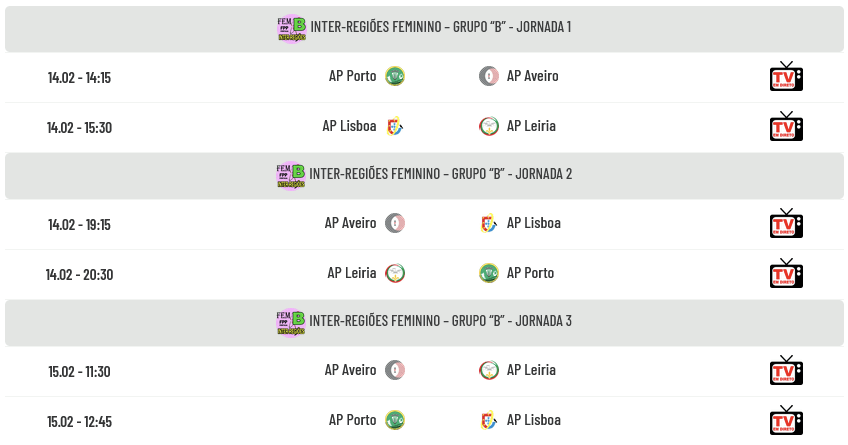Screen dimensions: 848x445
Task: Click Grupo B badge in Jornada 3 header
Action: click(x=291, y=322)
